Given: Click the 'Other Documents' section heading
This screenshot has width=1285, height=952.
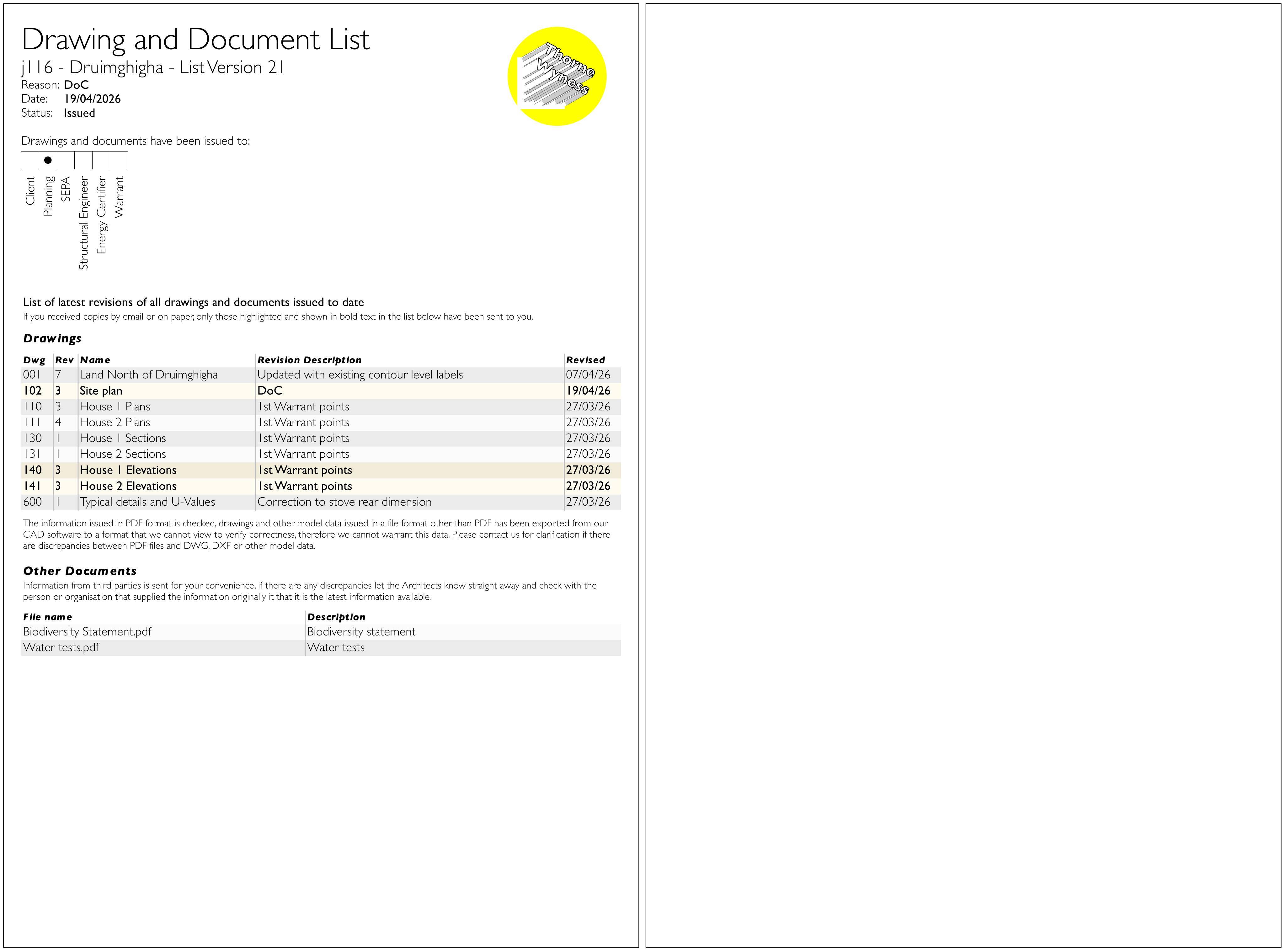Looking at the screenshot, I should (x=79, y=571).
